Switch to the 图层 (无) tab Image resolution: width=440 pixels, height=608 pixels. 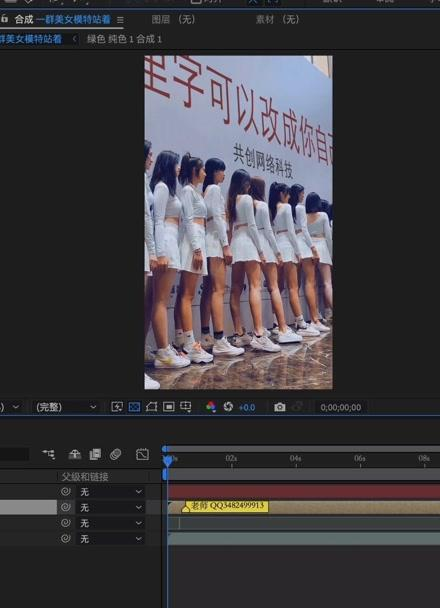click(x=173, y=19)
